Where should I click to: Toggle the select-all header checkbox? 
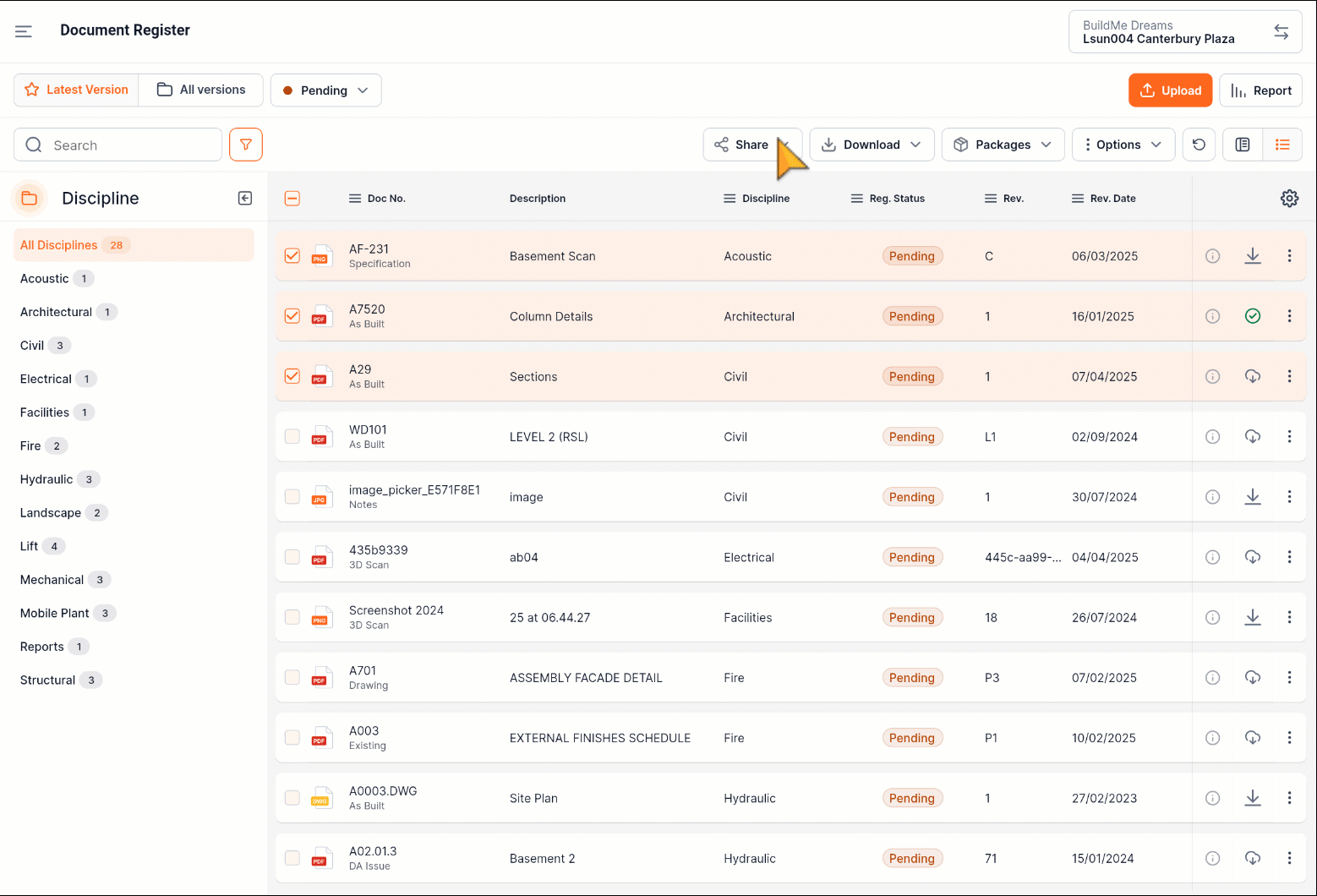pos(292,199)
